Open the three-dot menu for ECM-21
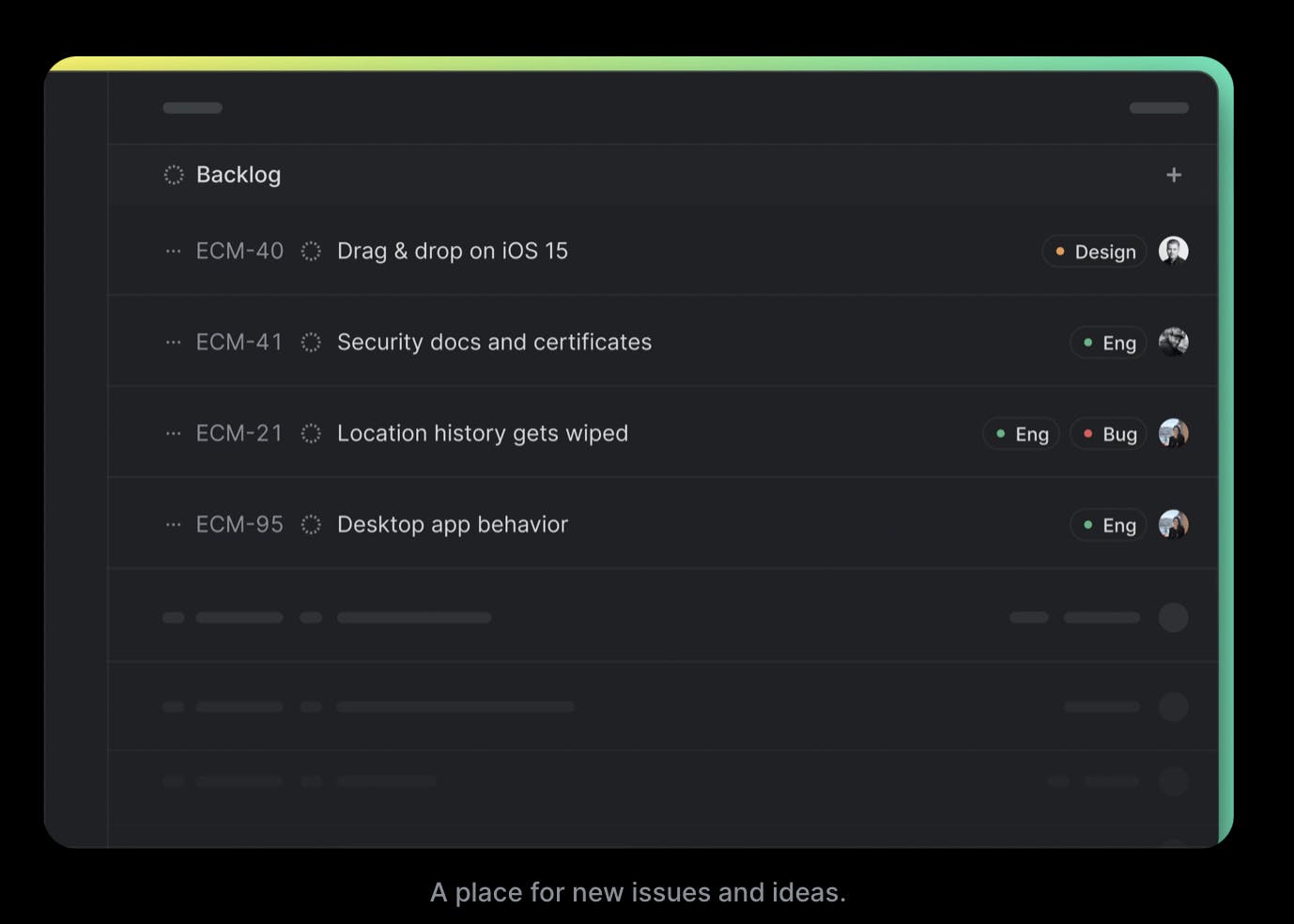This screenshot has width=1294, height=924. tap(173, 433)
